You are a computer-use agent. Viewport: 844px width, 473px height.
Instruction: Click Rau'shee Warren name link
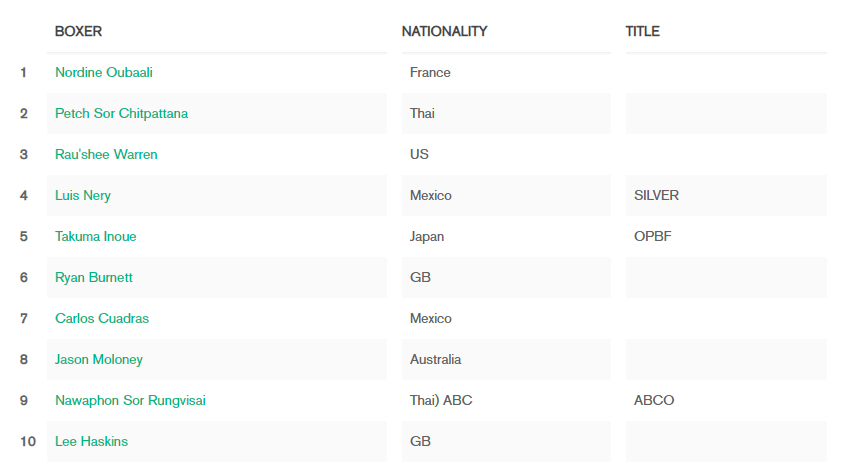[106, 154]
